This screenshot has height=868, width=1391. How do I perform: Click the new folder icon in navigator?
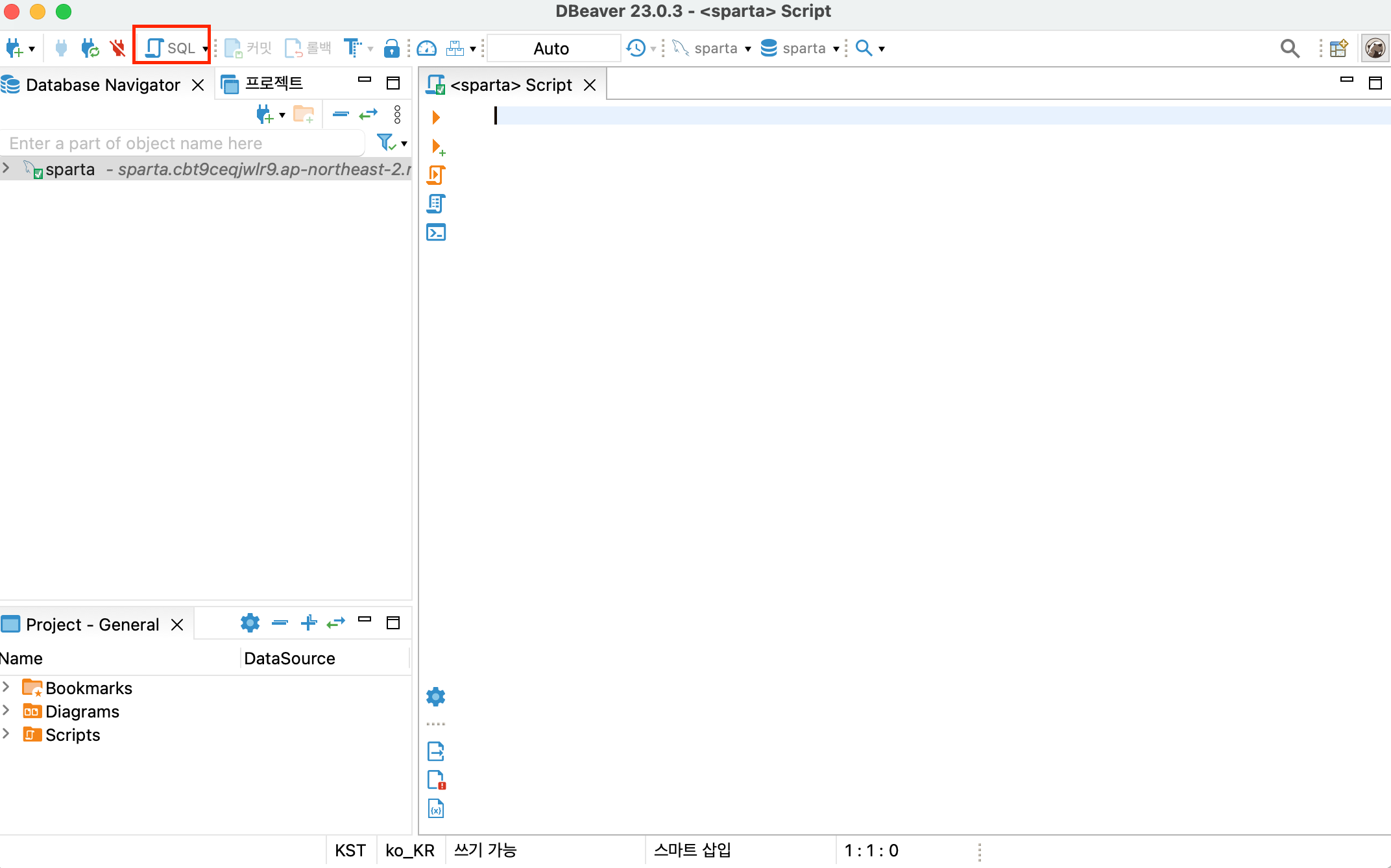pos(304,115)
